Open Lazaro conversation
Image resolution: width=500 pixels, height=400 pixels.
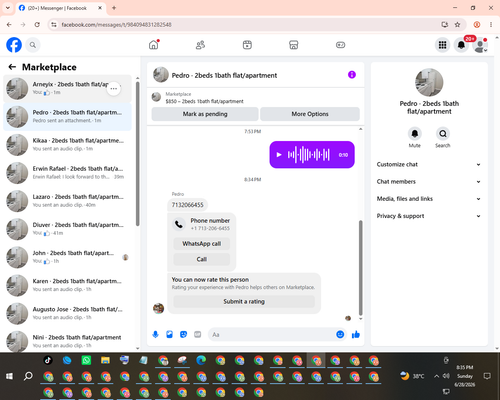[x=67, y=201]
